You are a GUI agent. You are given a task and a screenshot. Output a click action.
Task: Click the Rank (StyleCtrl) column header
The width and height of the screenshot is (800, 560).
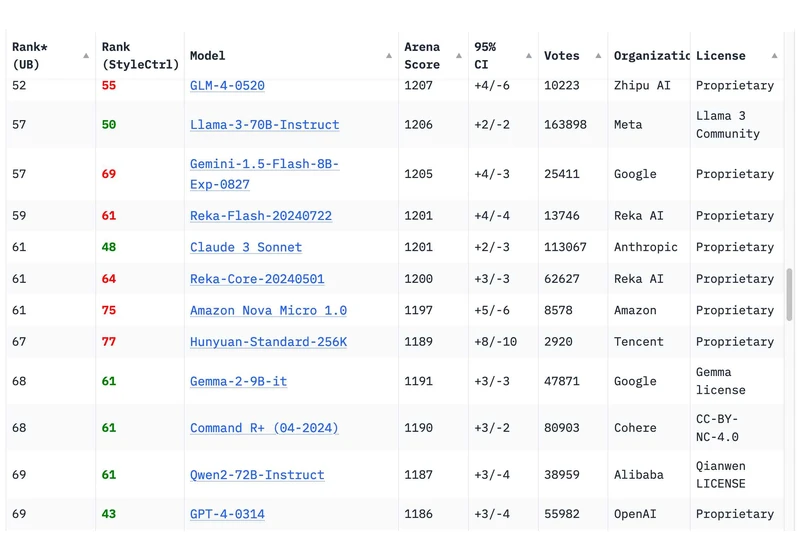(140, 56)
